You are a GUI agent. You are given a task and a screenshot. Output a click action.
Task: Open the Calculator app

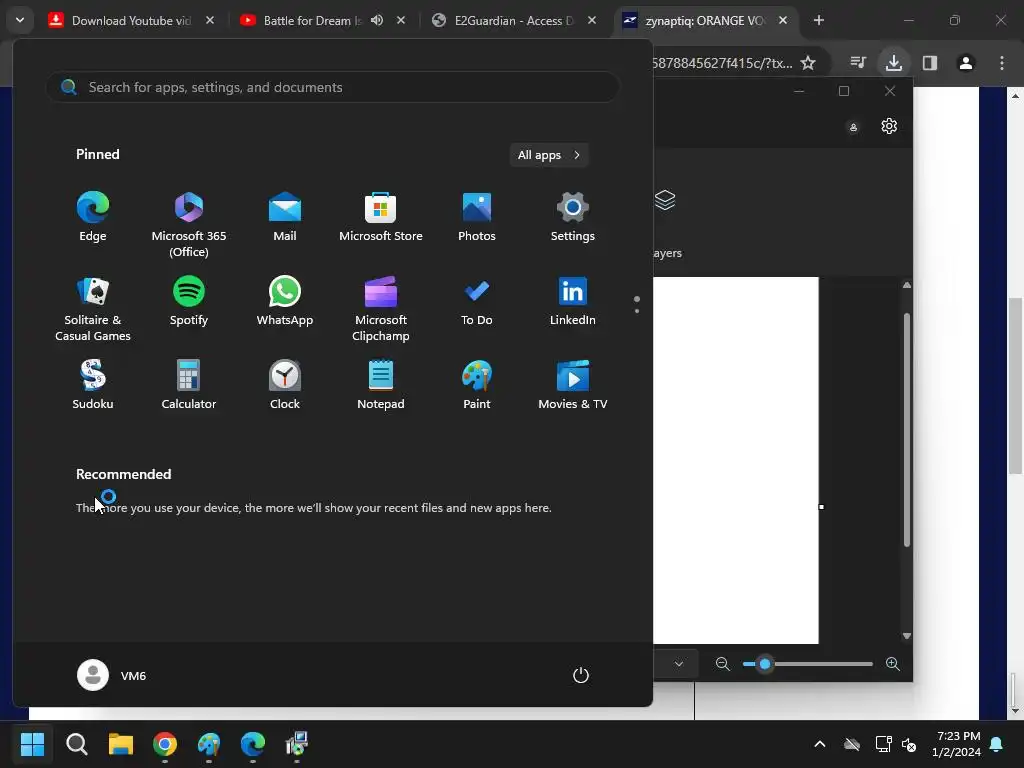(x=189, y=385)
